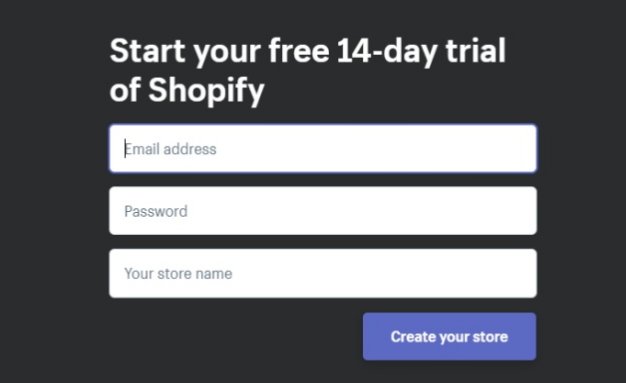Focus the Password input field
Viewport: 626px width, 383px height.
pos(323,211)
